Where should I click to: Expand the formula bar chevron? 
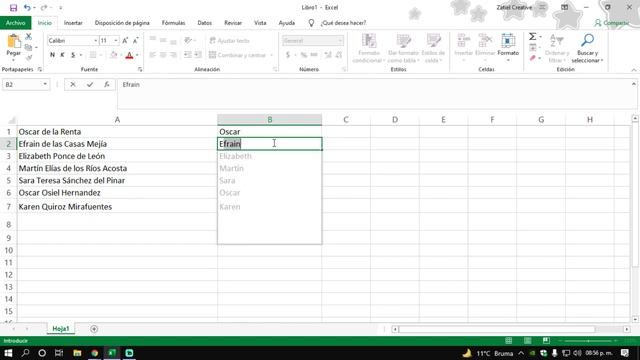coord(633,84)
